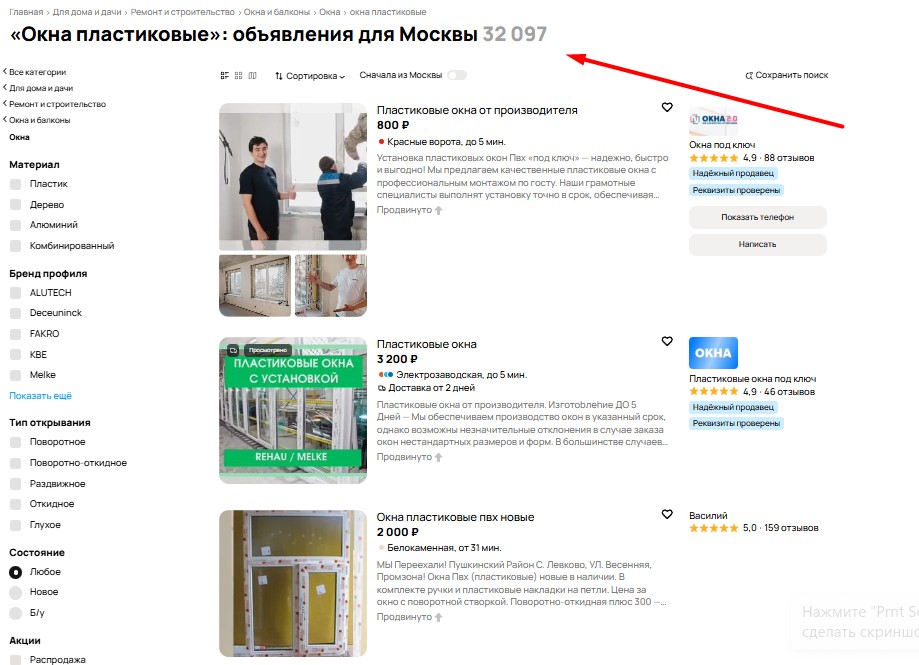This screenshot has height=665, width=919.
Task: Open the blue ОКНА seller logo
Action: click(713, 353)
